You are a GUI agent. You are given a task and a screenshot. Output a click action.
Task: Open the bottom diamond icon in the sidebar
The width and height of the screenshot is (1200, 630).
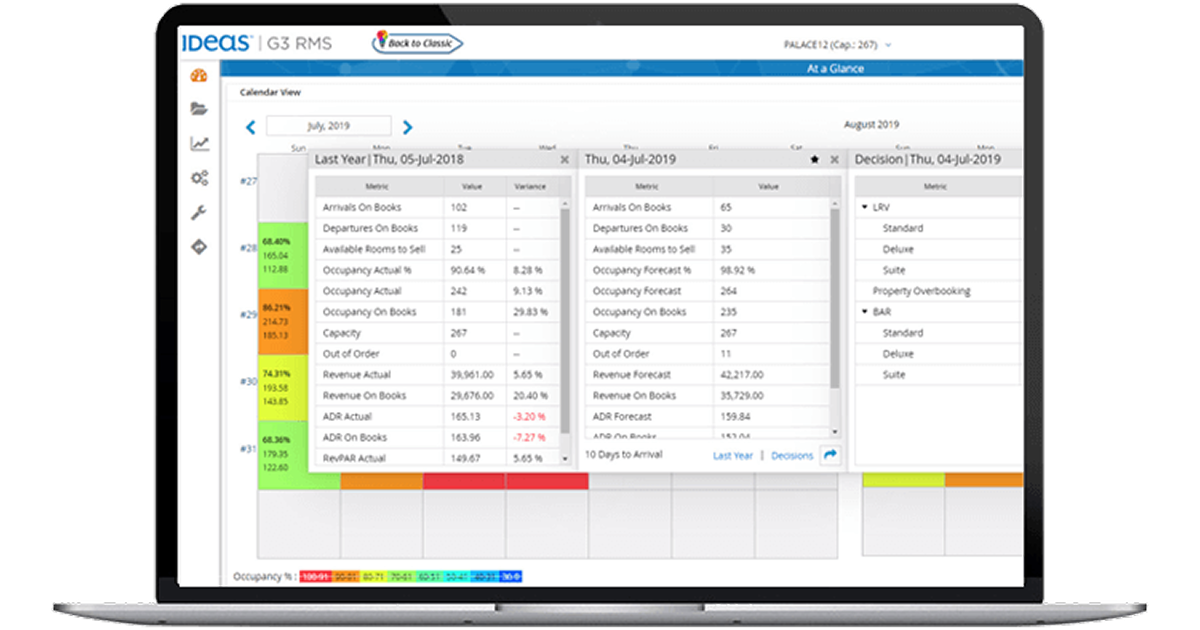[199, 245]
